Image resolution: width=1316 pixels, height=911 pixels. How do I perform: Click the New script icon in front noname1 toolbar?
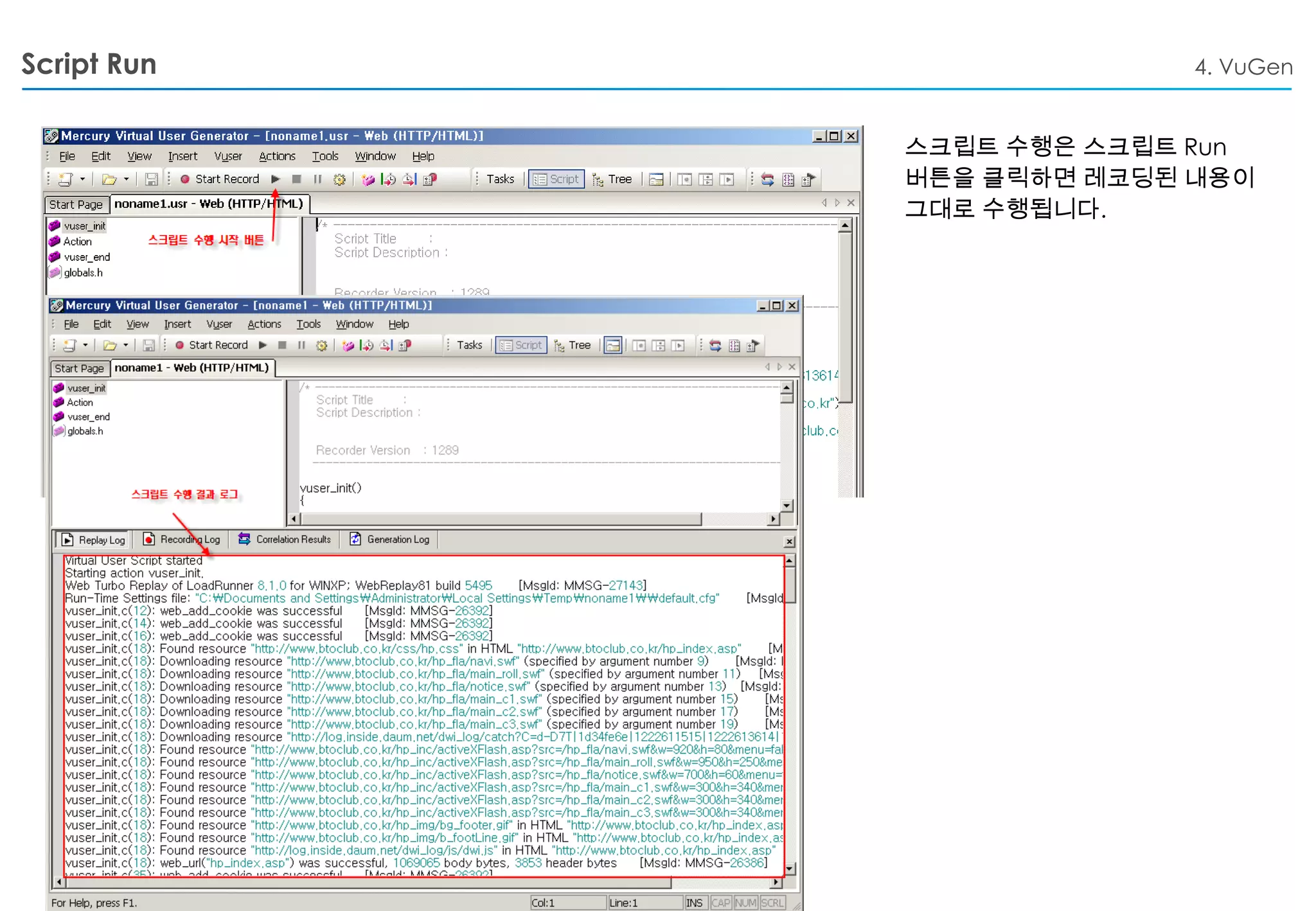(x=69, y=346)
